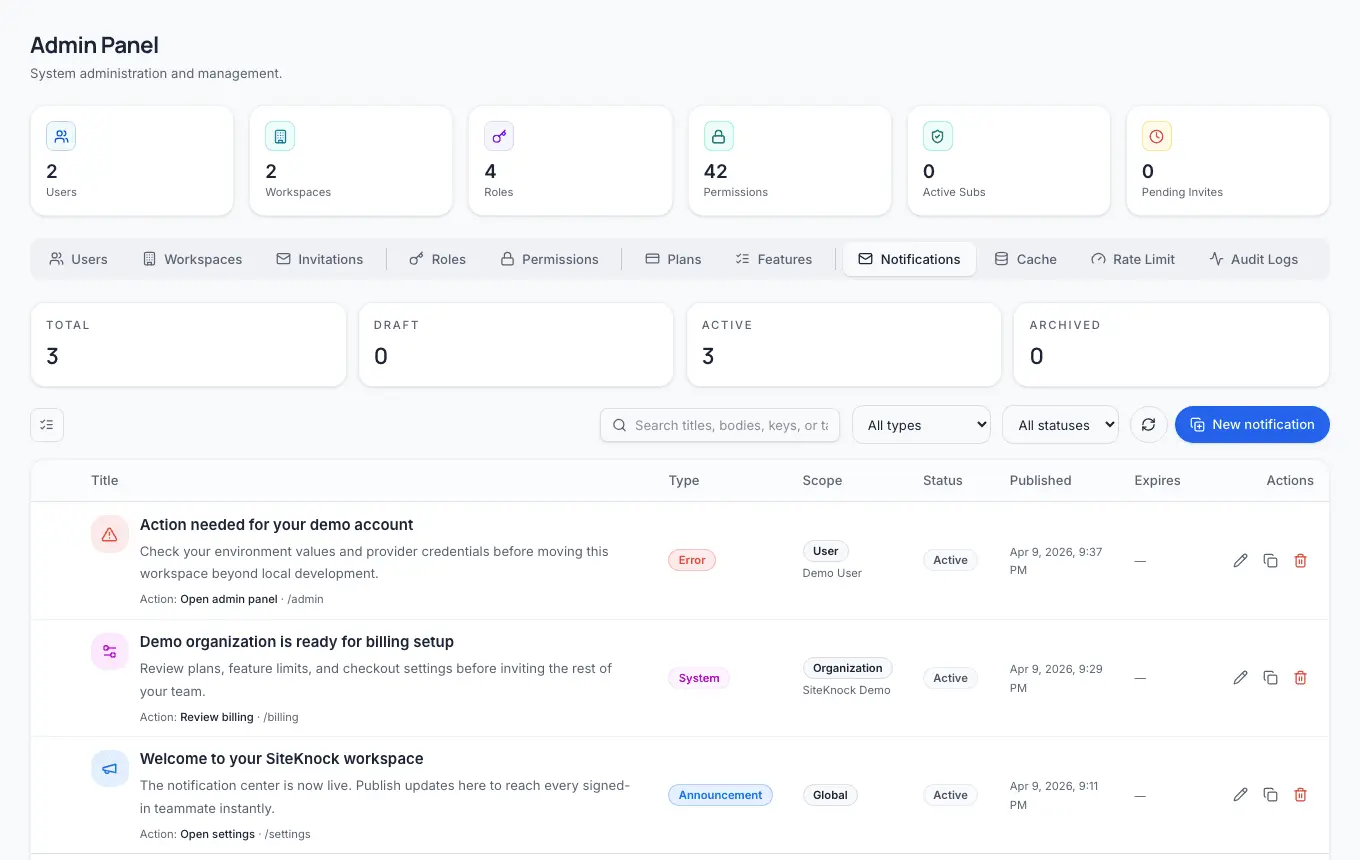Screen dimensions: 1360x860
Task: View the Audit Logs tab
Action: point(1254,259)
